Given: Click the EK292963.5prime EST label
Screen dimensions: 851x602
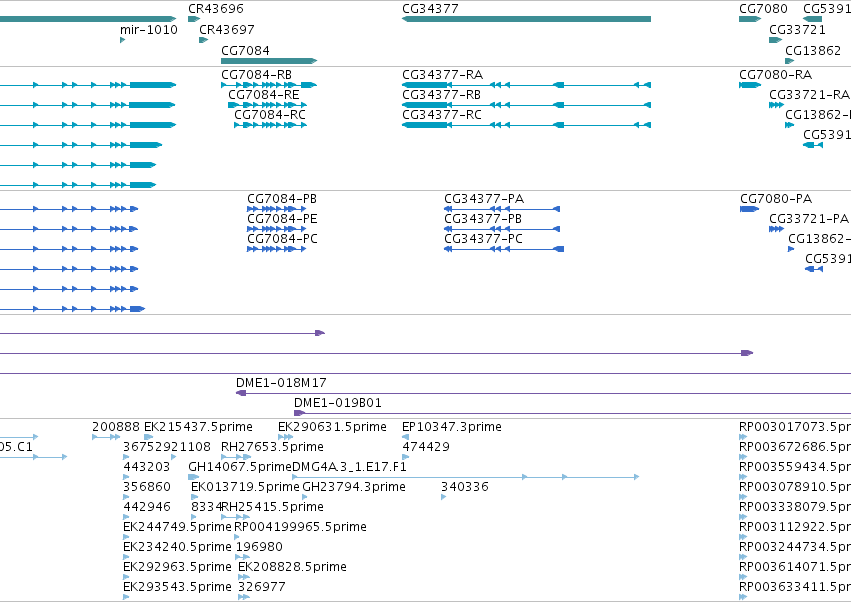Looking at the screenshot, I should 177,568.
